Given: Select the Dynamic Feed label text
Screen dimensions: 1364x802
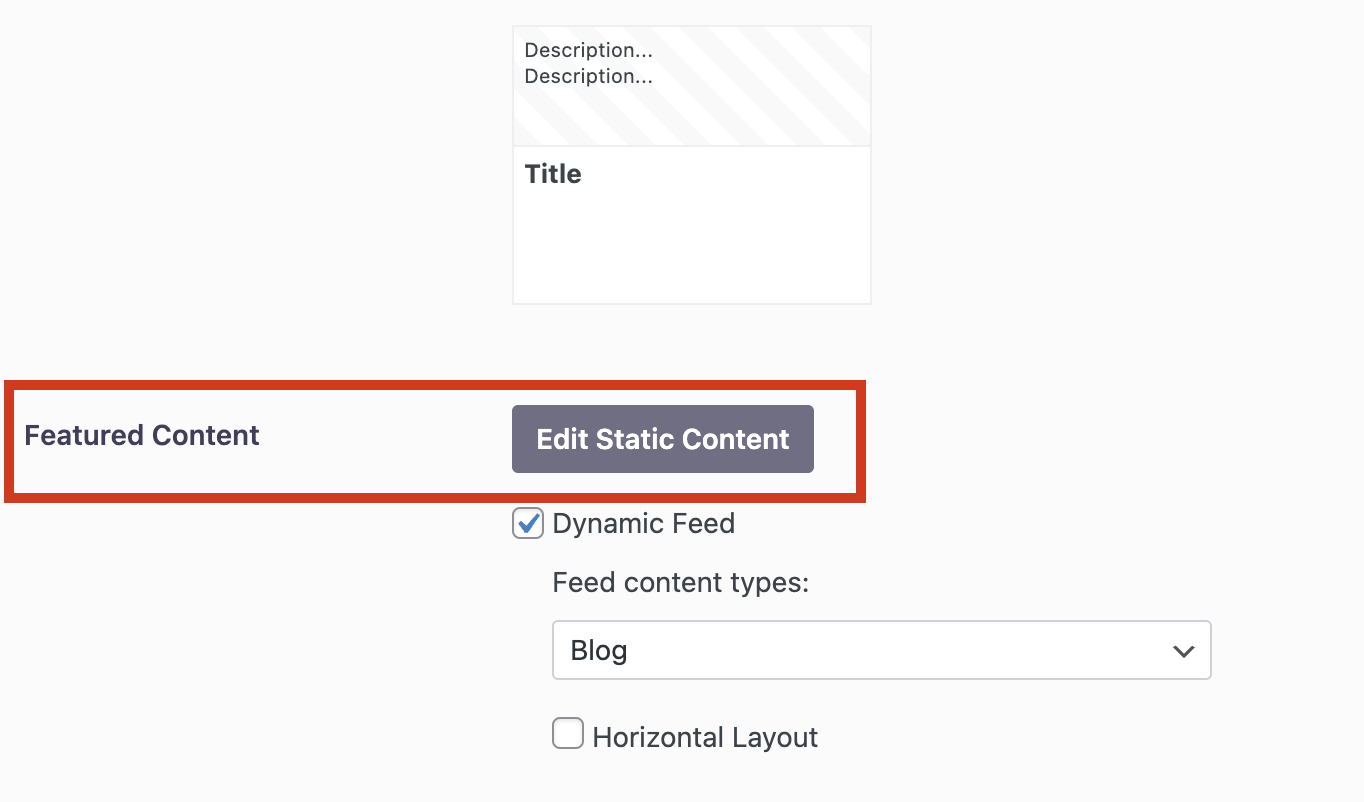Looking at the screenshot, I should click(643, 523).
